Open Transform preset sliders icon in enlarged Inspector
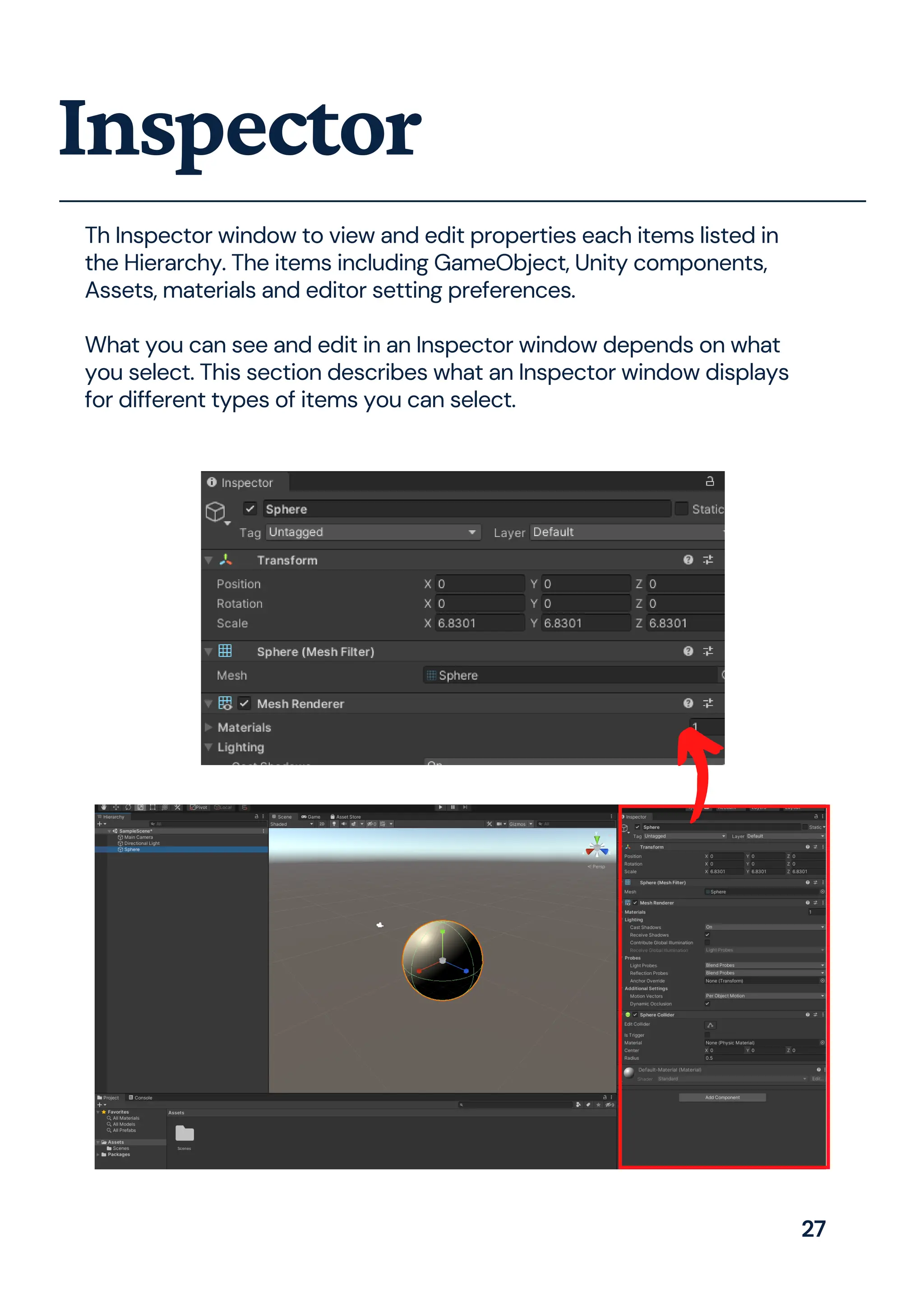The image size is (924, 1307). pyautogui.click(x=707, y=559)
